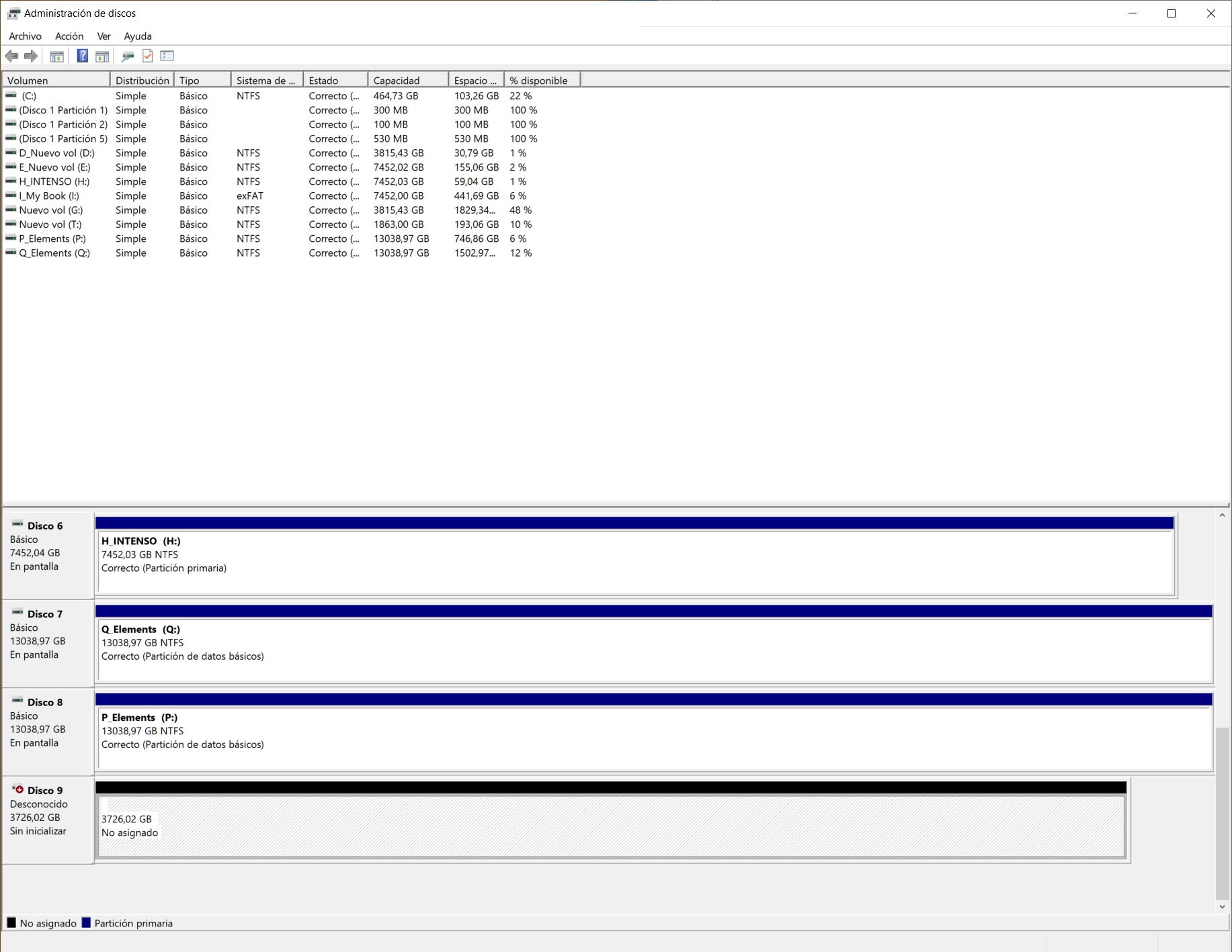Click the checklist view toolbar icon

pyautogui.click(x=167, y=56)
